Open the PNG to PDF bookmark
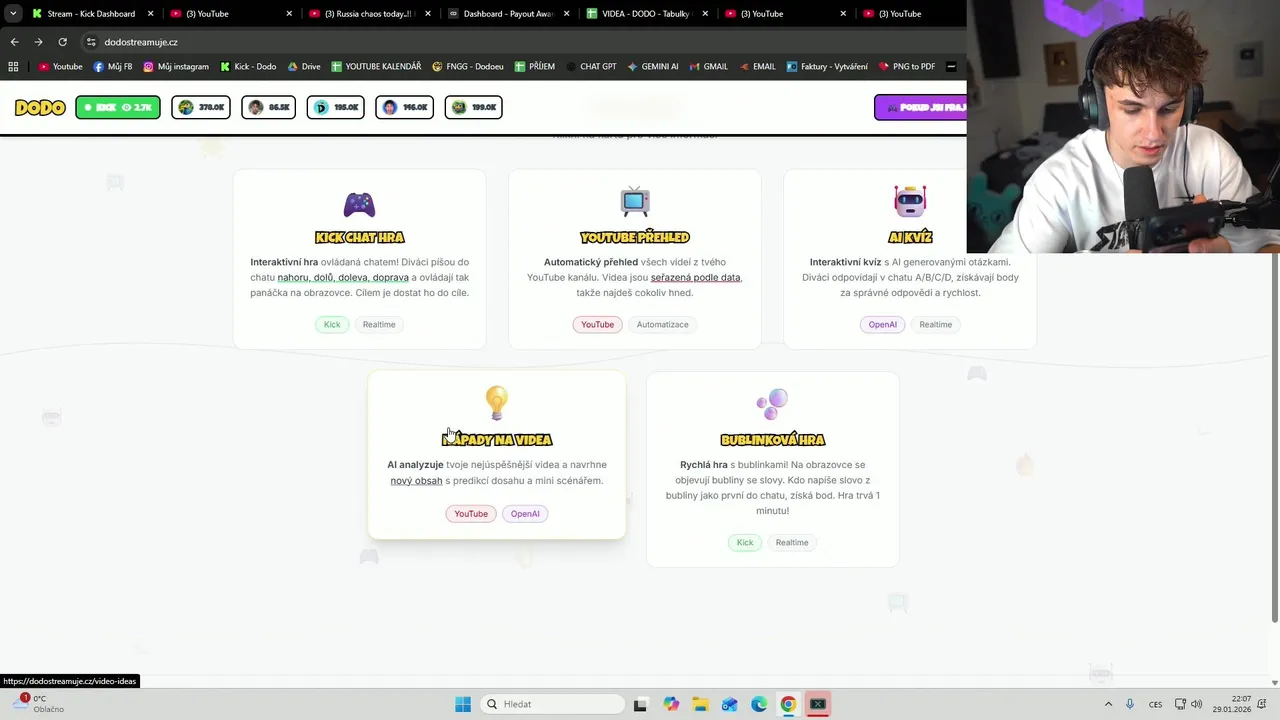 pos(907,67)
